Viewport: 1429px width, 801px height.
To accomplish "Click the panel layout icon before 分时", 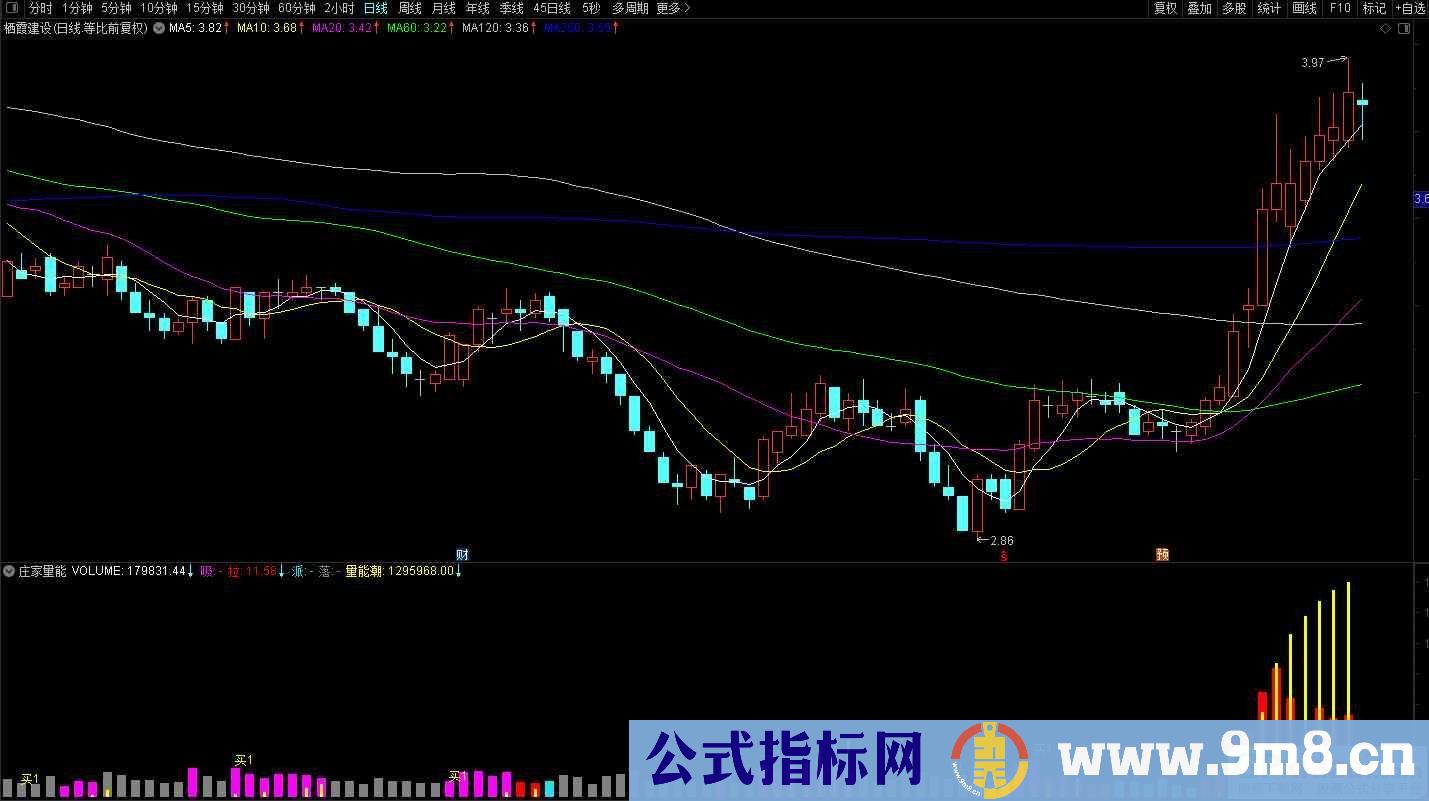I will coord(11,8).
